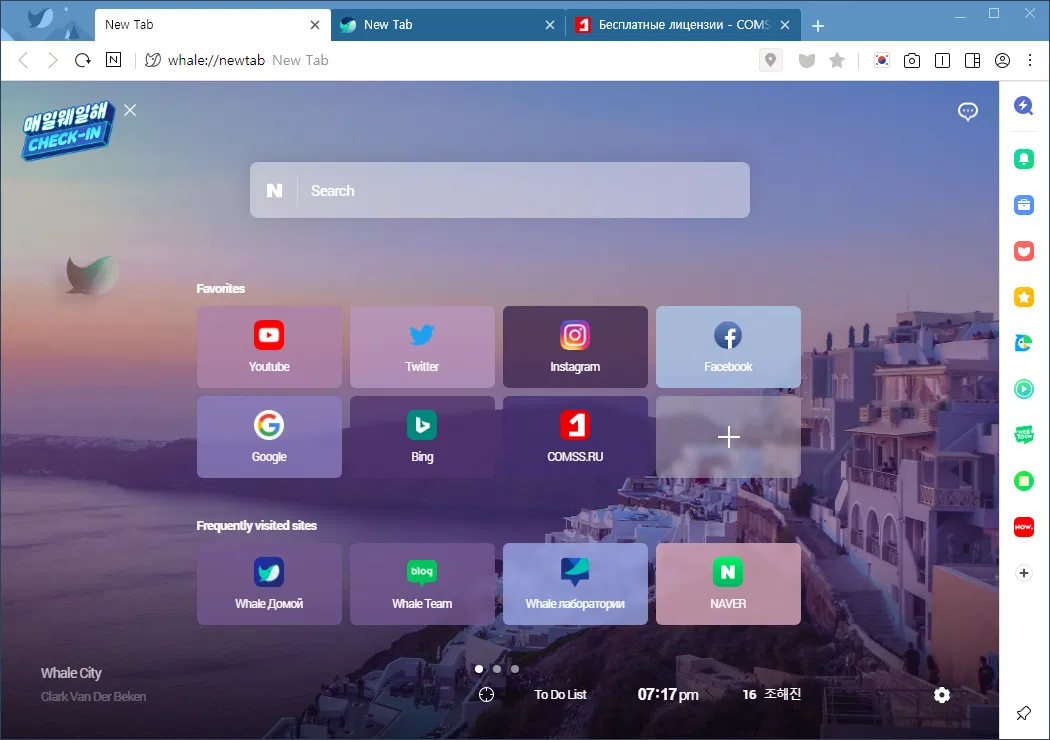Open Whale Домой frequently visited tile
Screen dimensions: 1050x740
(x=269, y=584)
